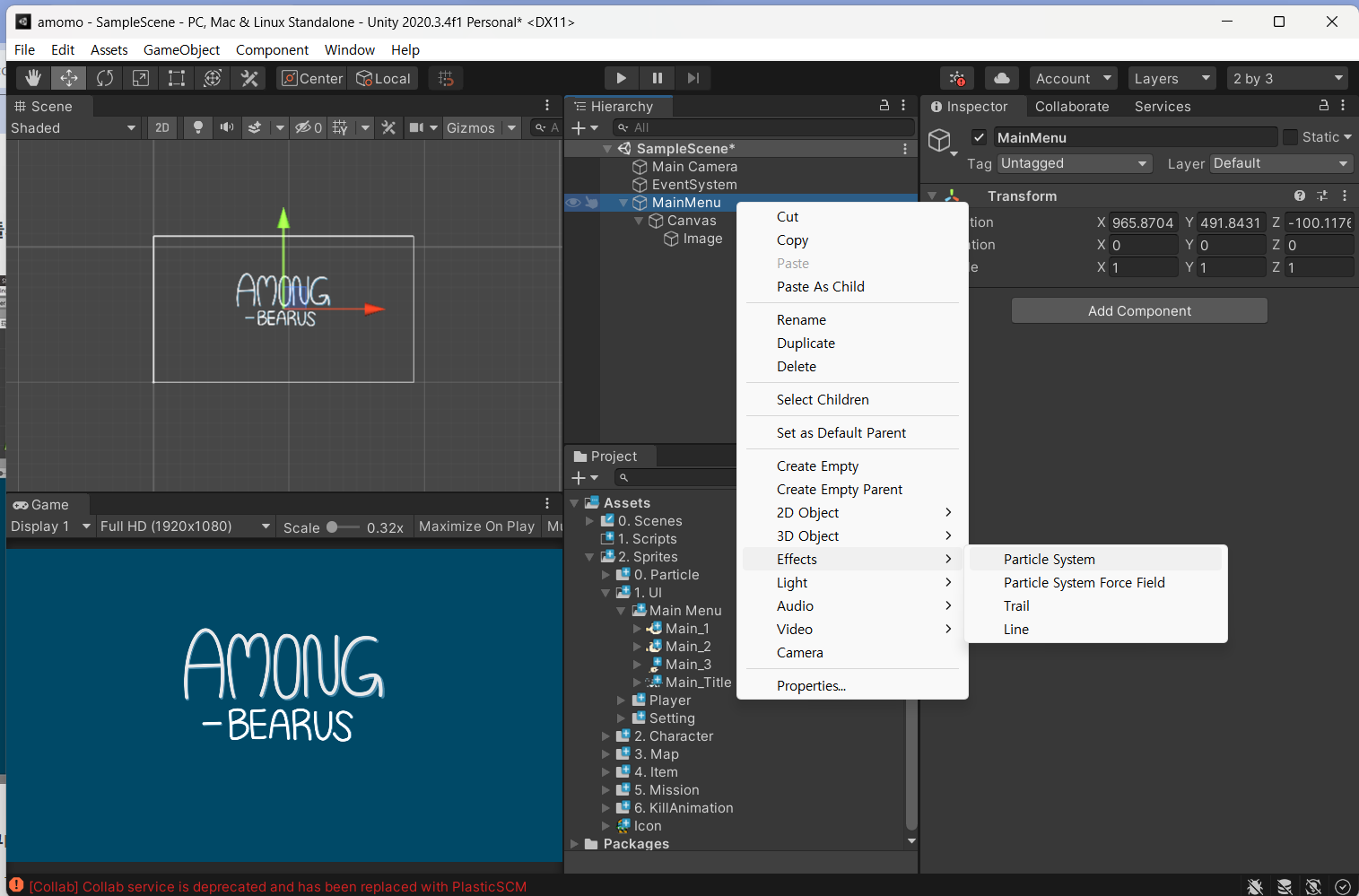Click the MainMenu name field in Inspector
1359x896 pixels.
coord(1135,137)
